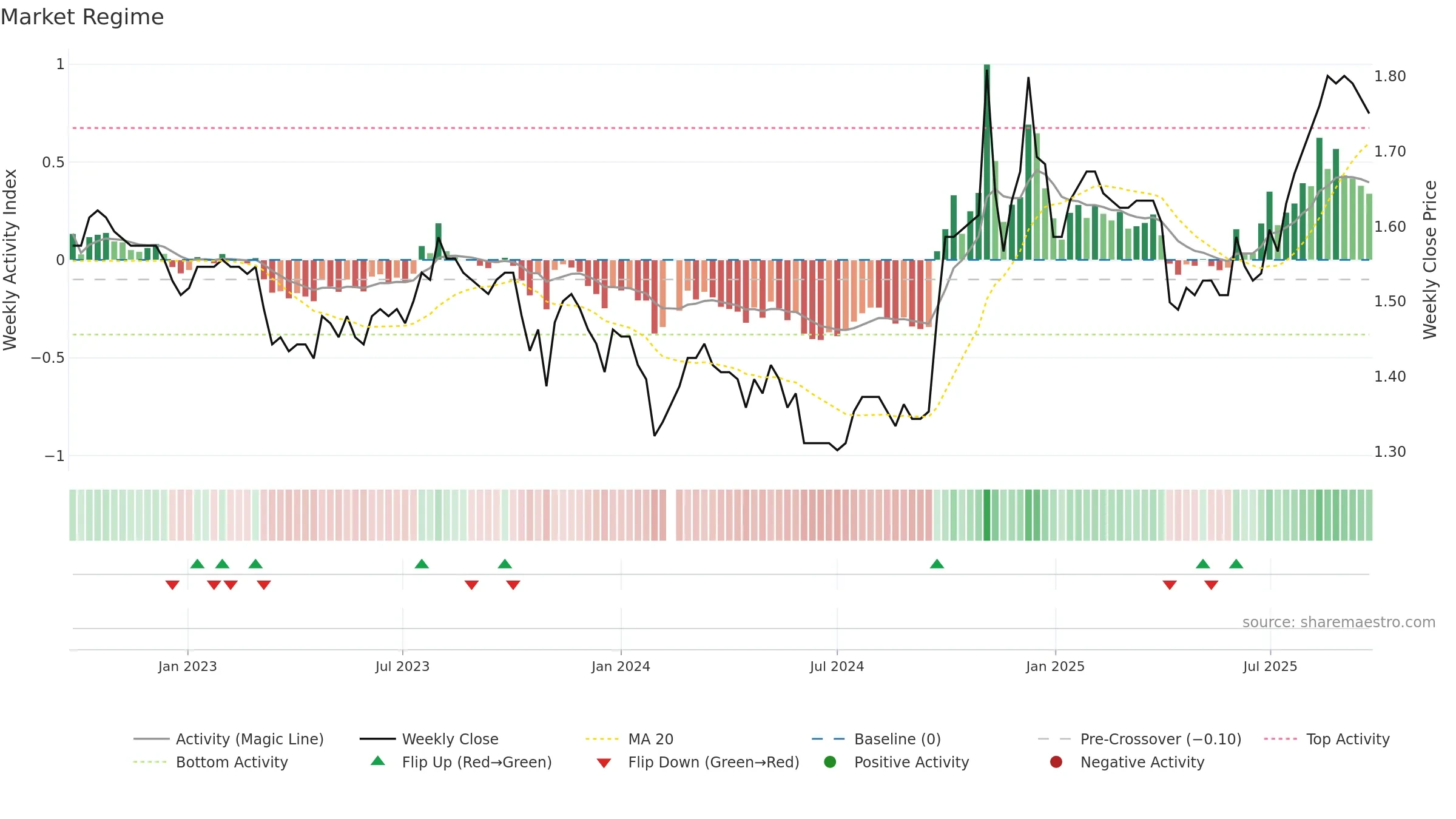Screen dimensions: 1456x819
Task: Toggle the Pre-Crossover (−0.10) legend entry
Action: coord(1139,739)
